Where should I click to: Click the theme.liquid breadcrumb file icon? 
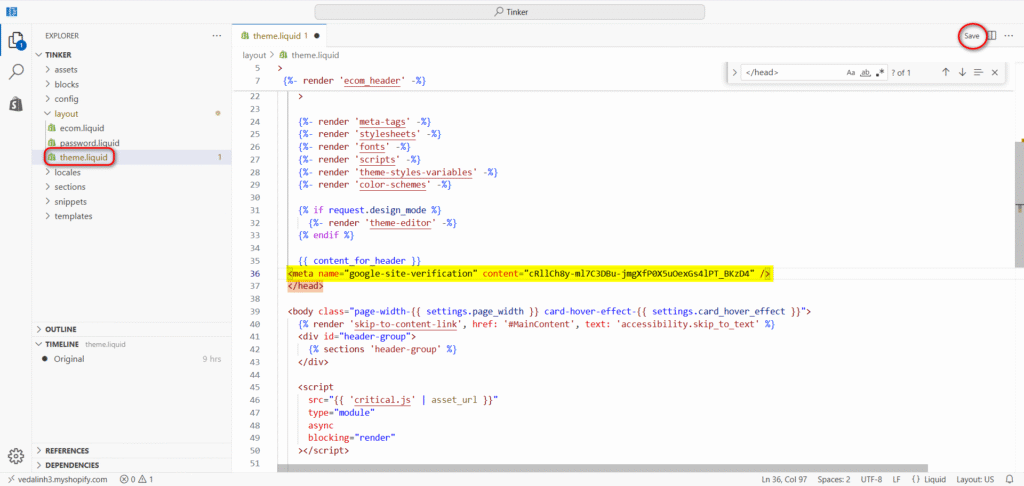(x=283, y=56)
